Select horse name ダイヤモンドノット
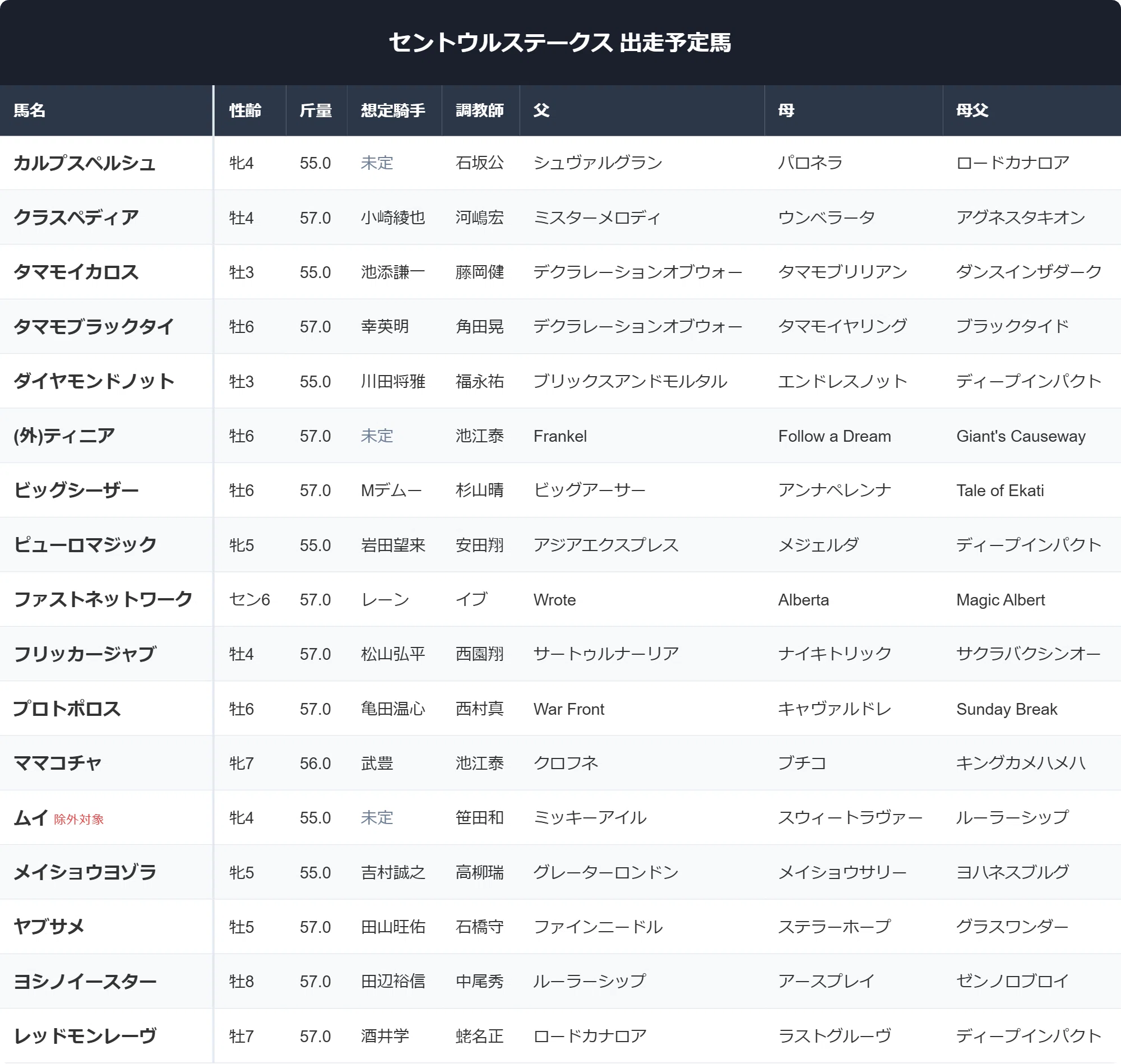The height and width of the screenshot is (1064, 1121). click(94, 381)
